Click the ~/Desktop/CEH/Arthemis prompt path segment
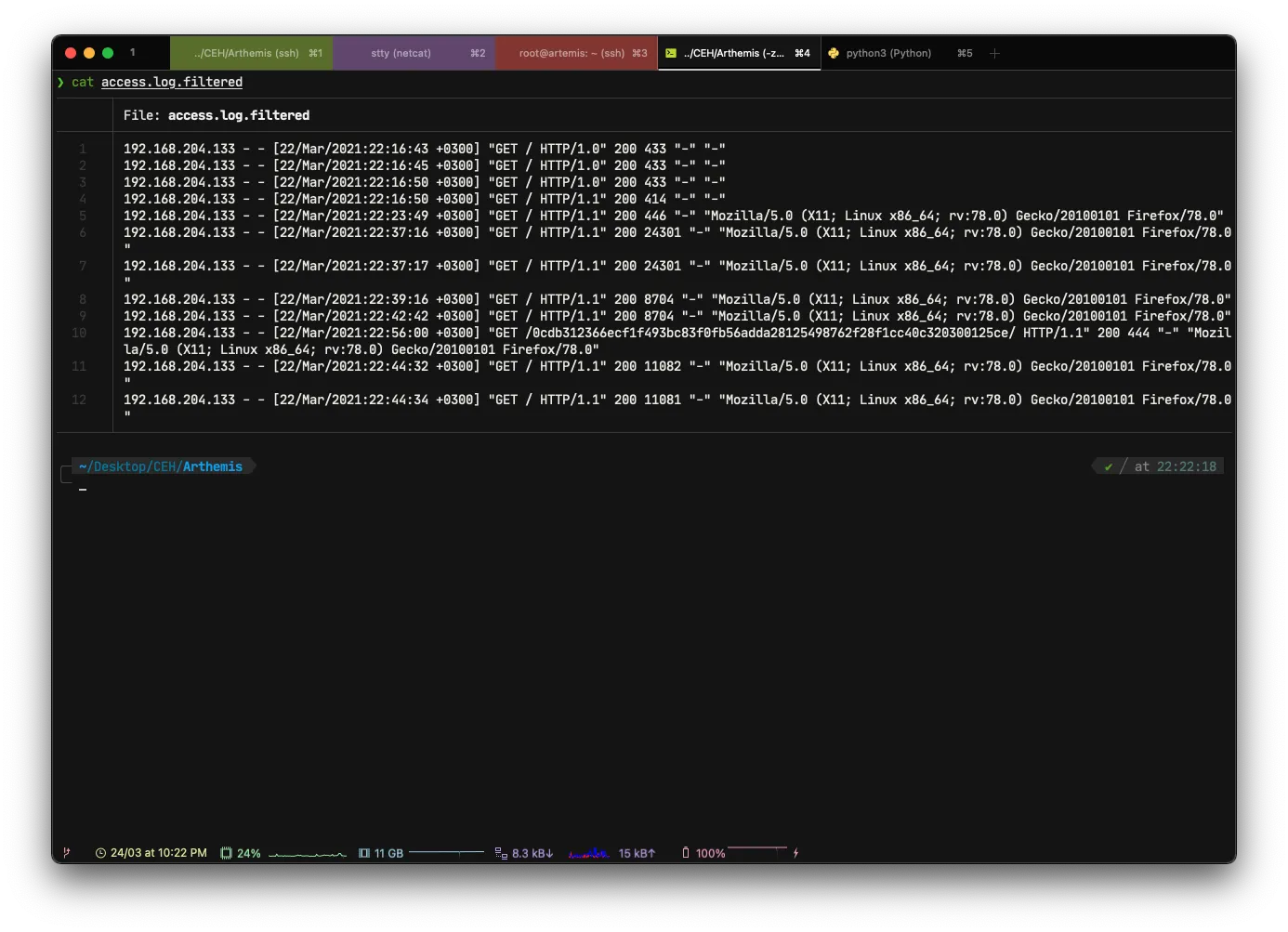The width and height of the screenshot is (1288, 932). [x=161, y=466]
